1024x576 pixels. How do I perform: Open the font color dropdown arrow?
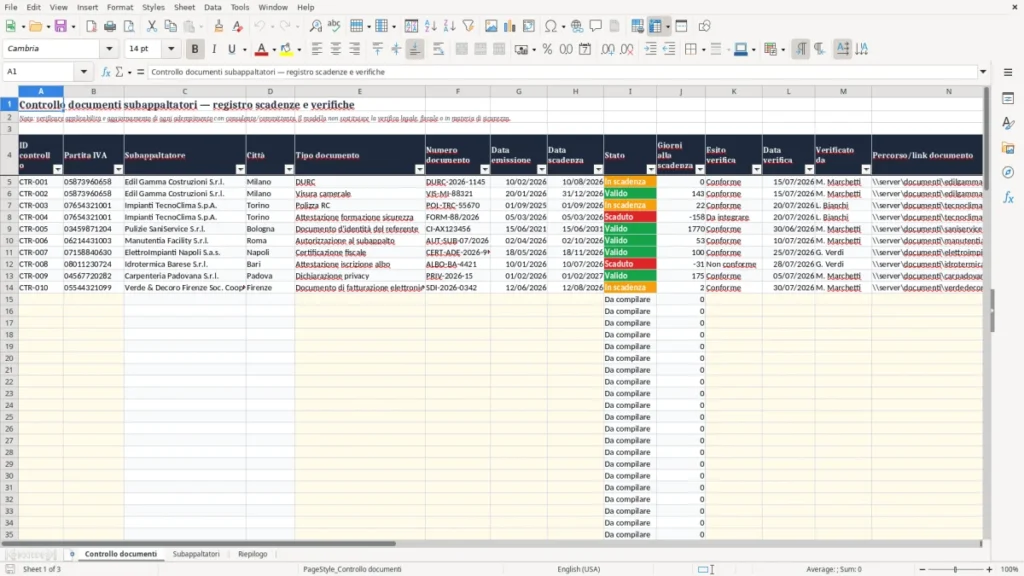(x=274, y=49)
